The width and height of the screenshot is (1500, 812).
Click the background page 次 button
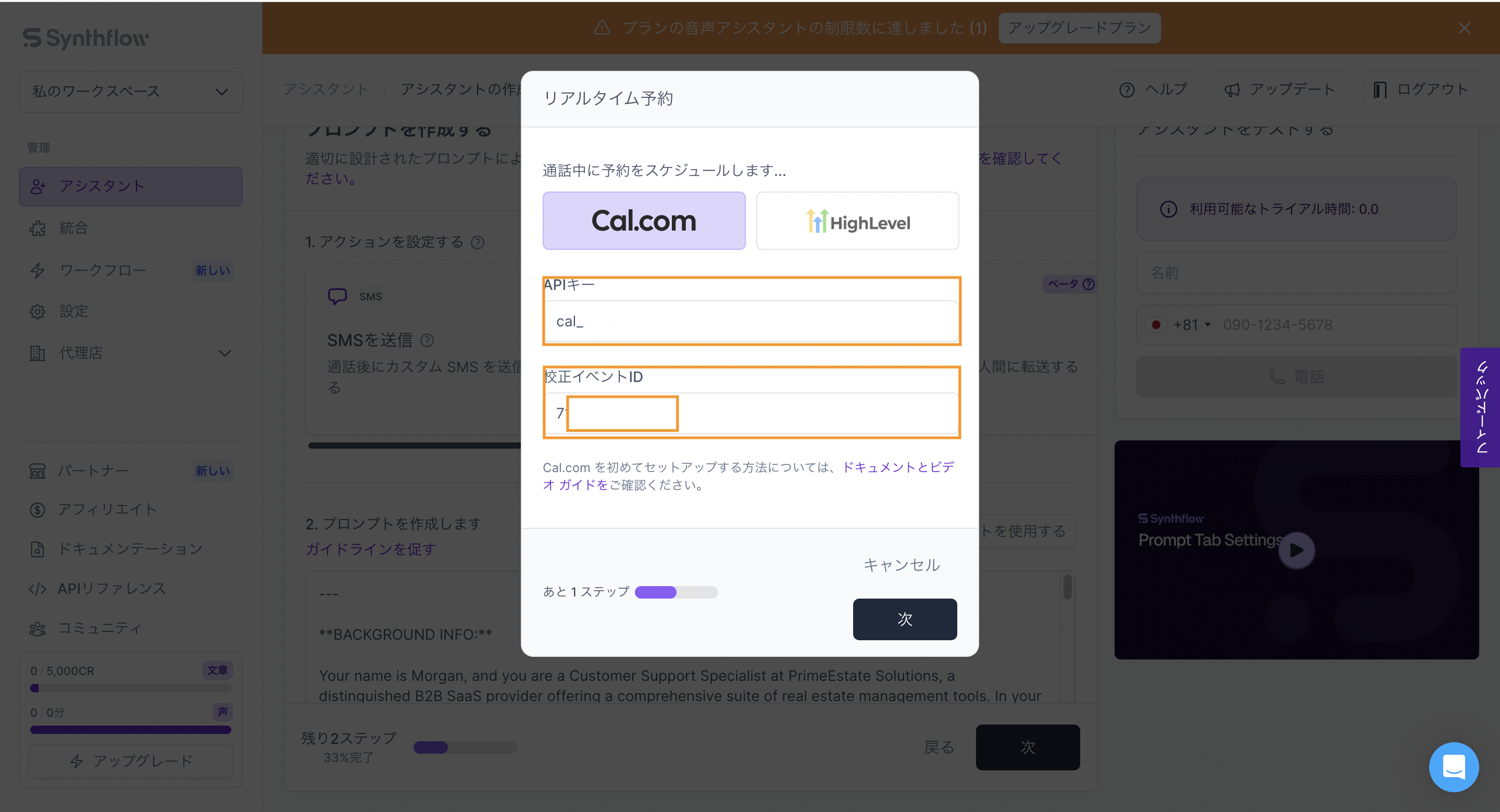point(1028,747)
